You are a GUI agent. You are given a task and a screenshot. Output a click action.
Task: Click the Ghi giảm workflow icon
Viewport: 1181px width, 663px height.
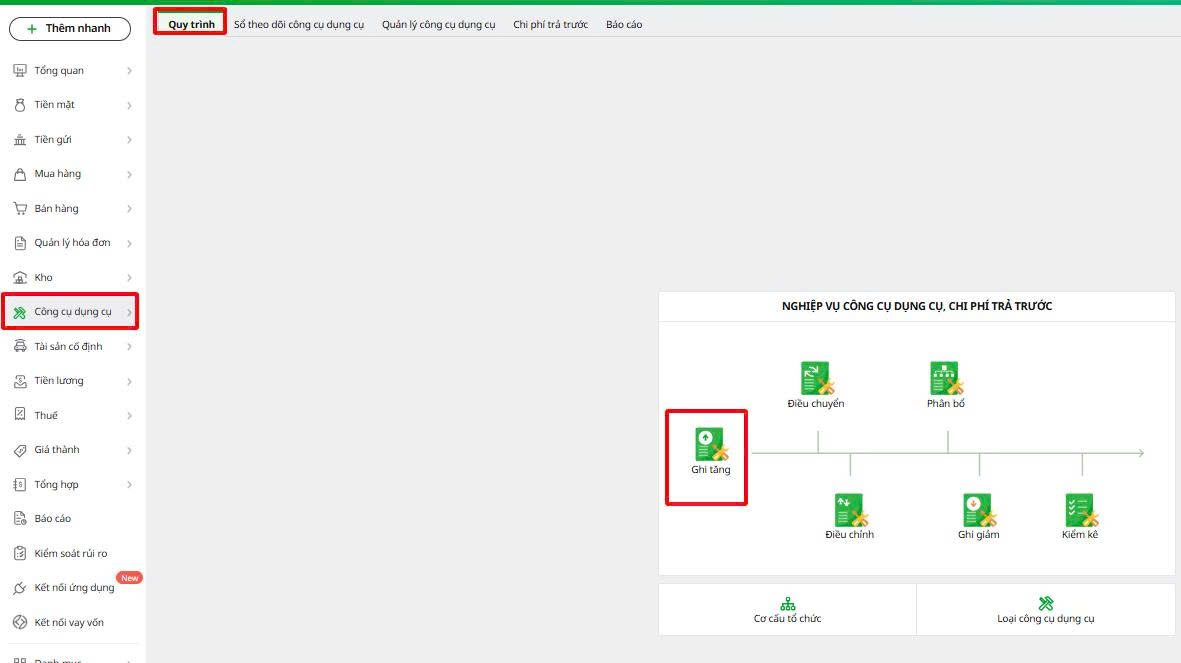979,509
